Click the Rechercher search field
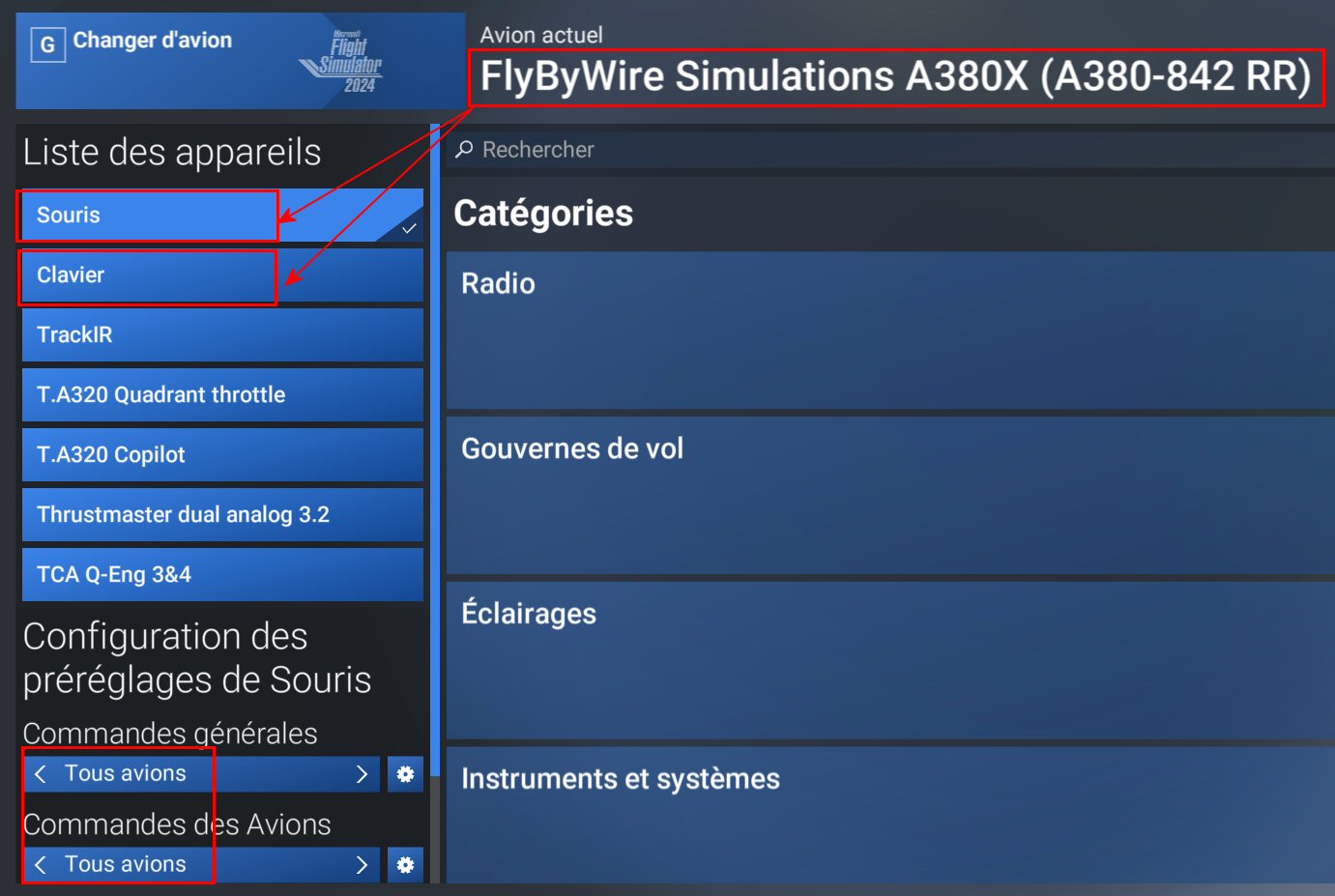 [x=890, y=150]
